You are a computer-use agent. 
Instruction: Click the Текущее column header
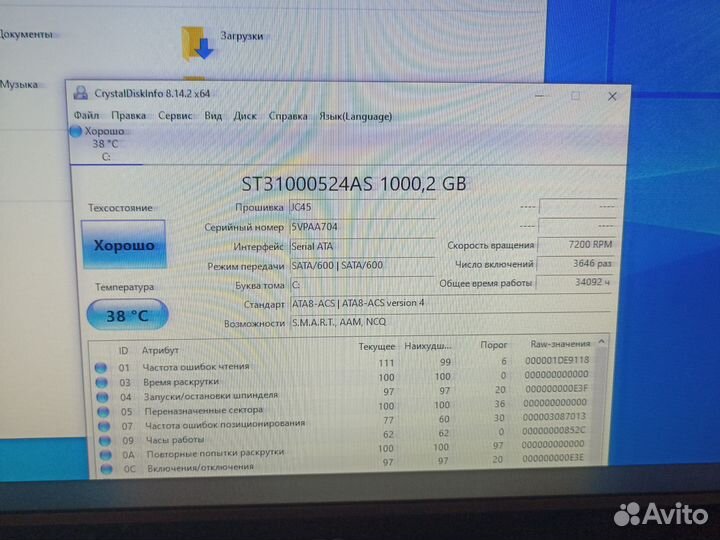377,347
